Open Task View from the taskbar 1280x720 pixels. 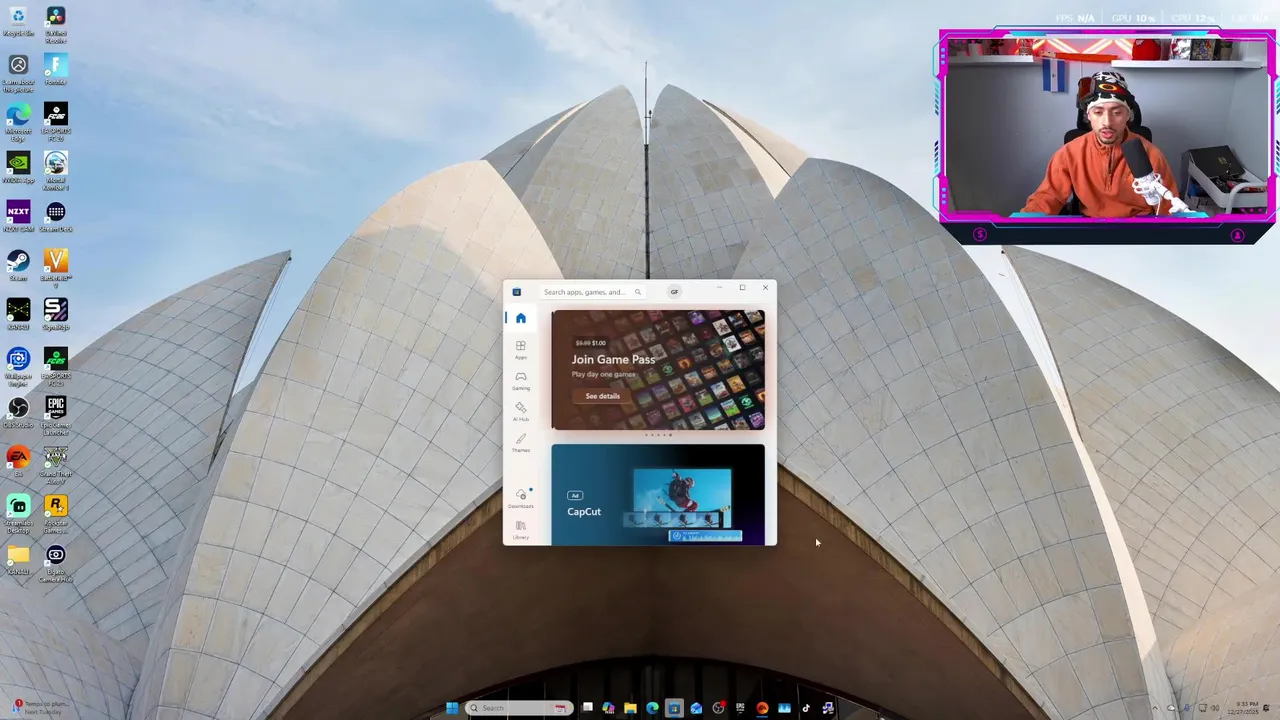[587, 707]
